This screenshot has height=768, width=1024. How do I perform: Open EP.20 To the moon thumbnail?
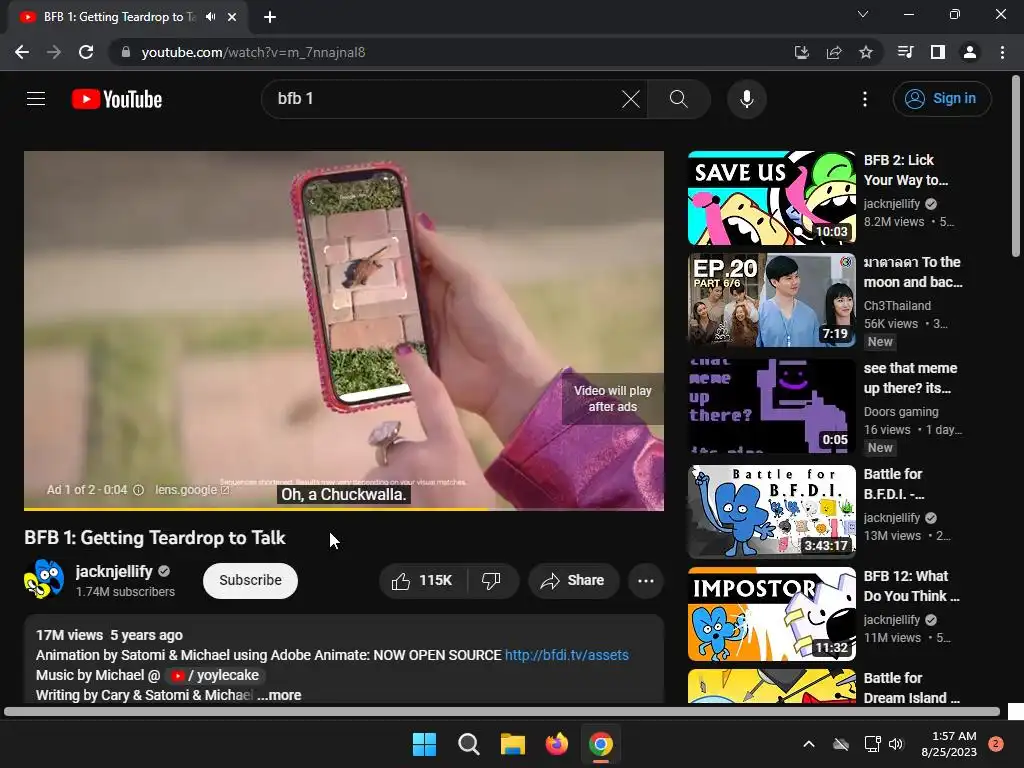pyautogui.click(x=771, y=300)
